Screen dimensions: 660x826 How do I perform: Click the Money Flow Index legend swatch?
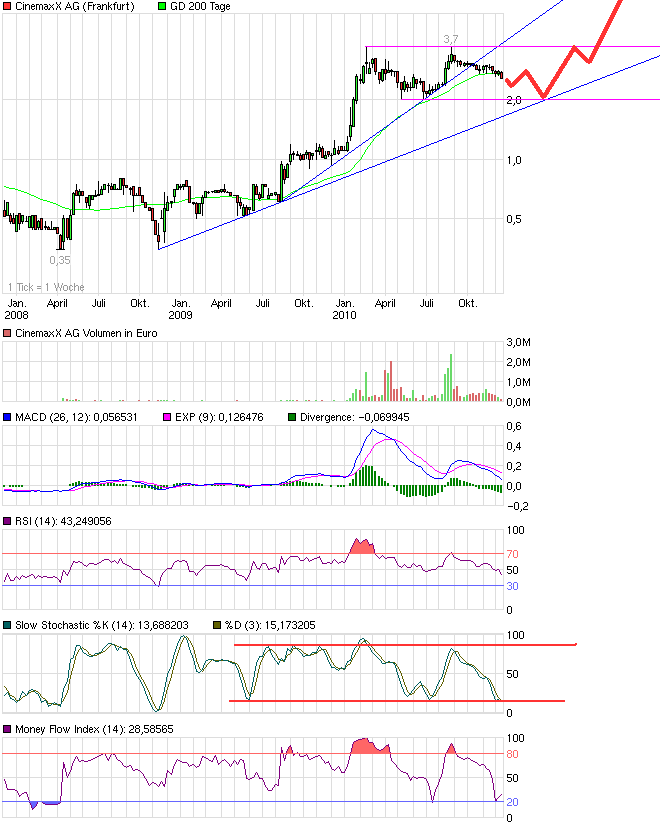click(x=8, y=729)
